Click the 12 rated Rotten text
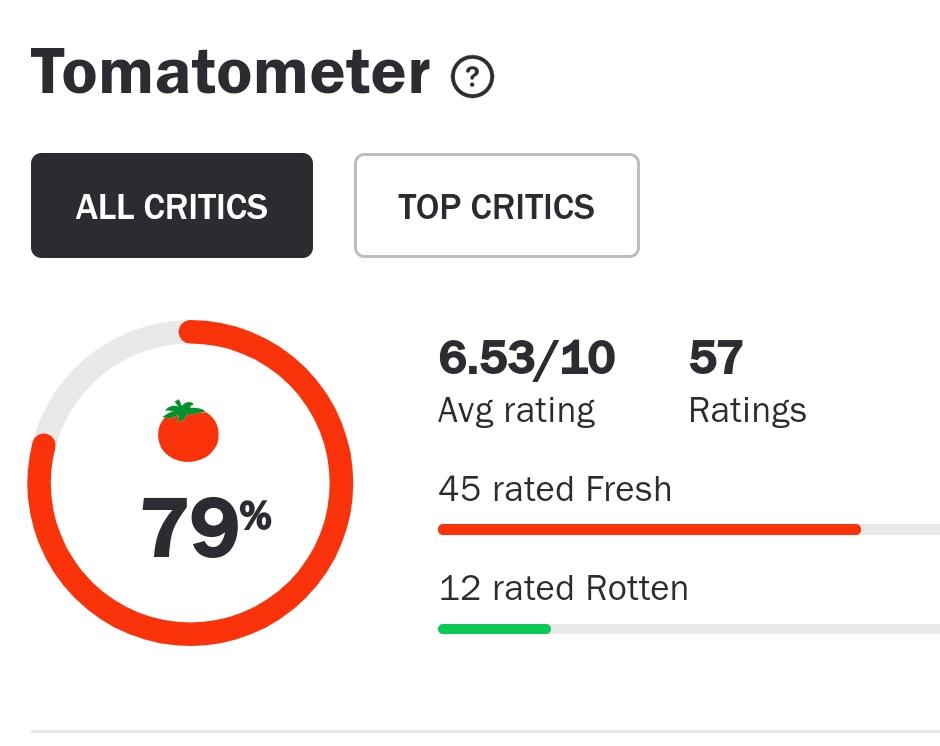The width and height of the screenshot is (940, 746). click(x=563, y=588)
